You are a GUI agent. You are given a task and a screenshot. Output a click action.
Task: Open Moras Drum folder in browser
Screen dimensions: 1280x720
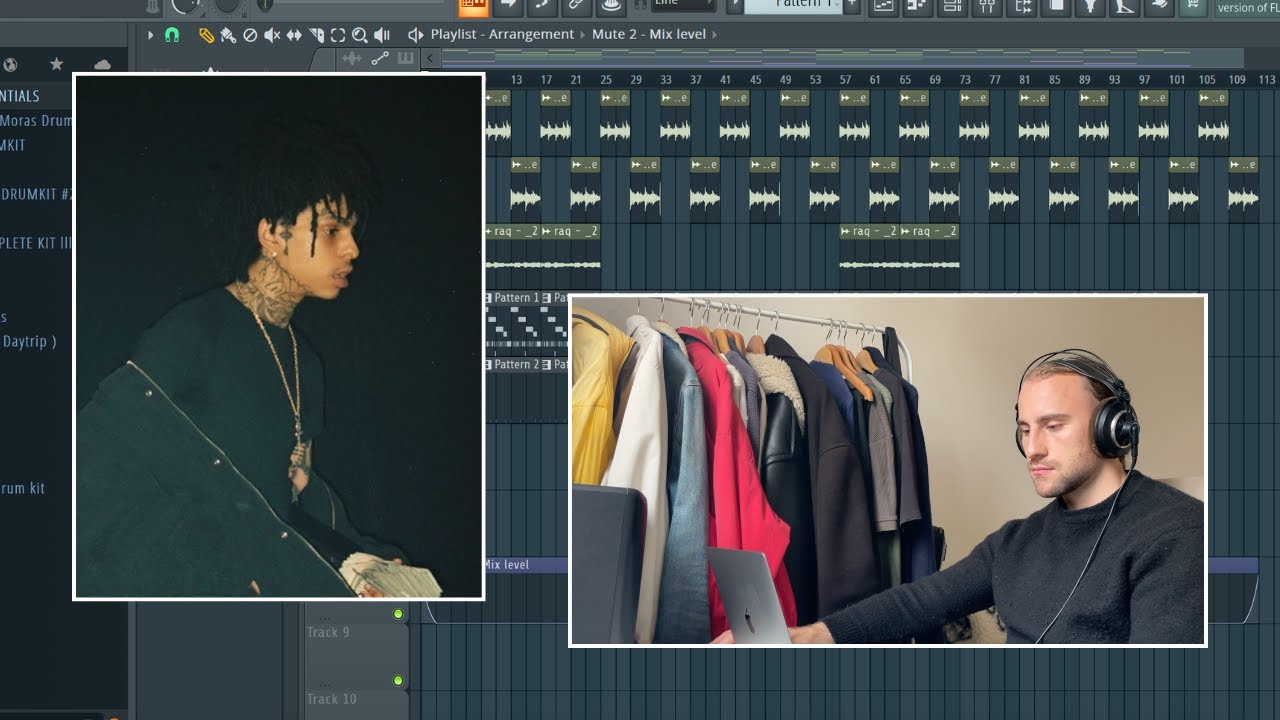click(36, 121)
